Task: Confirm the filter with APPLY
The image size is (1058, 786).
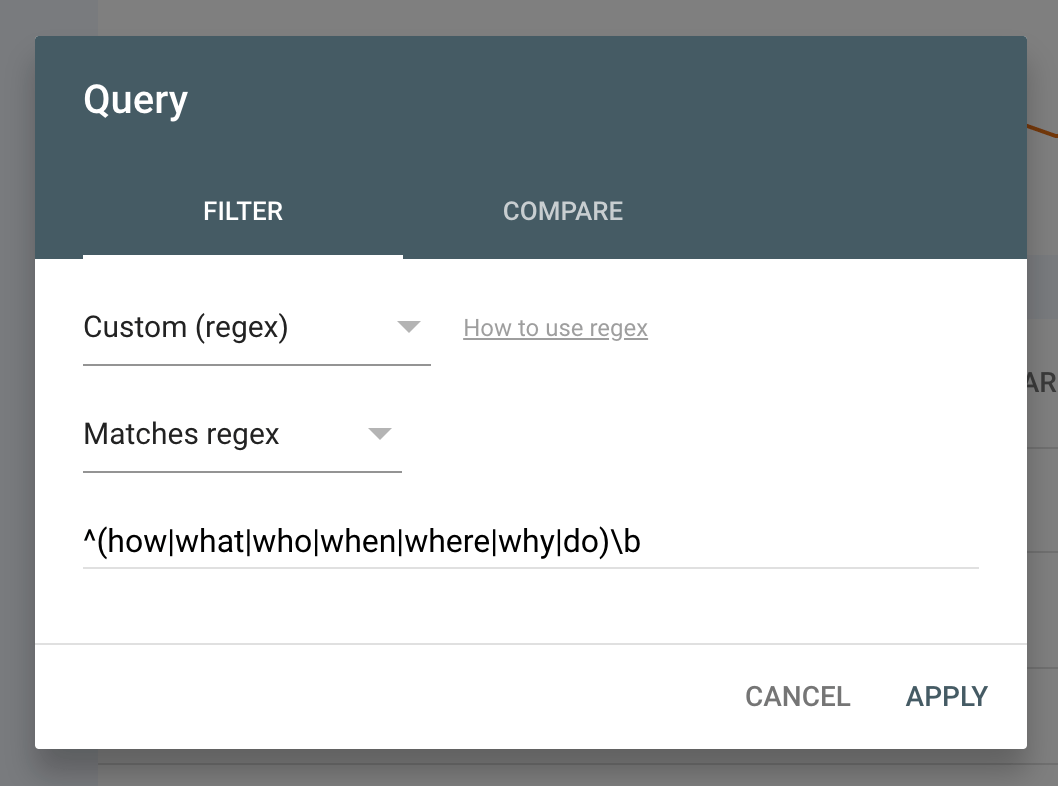Action: (945, 696)
